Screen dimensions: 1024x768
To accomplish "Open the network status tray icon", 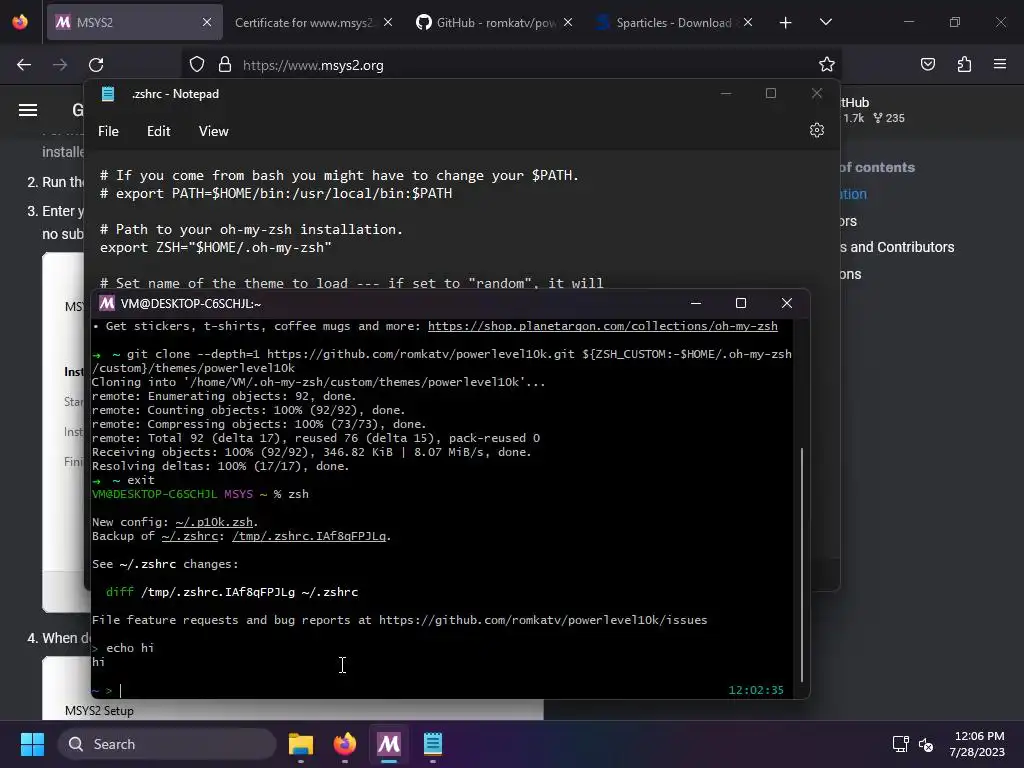I will click(x=901, y=744).
